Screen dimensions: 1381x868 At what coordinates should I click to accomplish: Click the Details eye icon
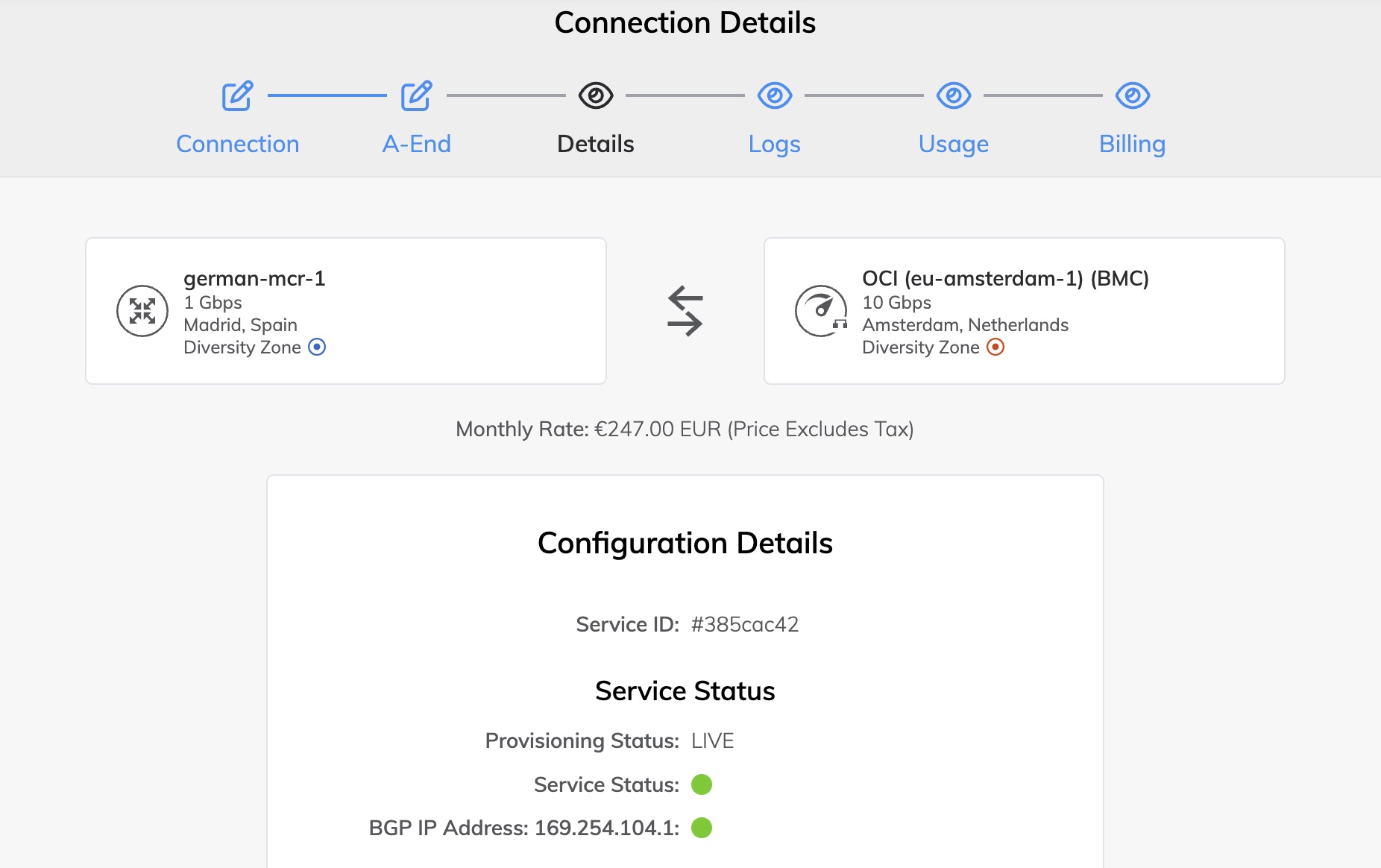(x=595, y=95)
